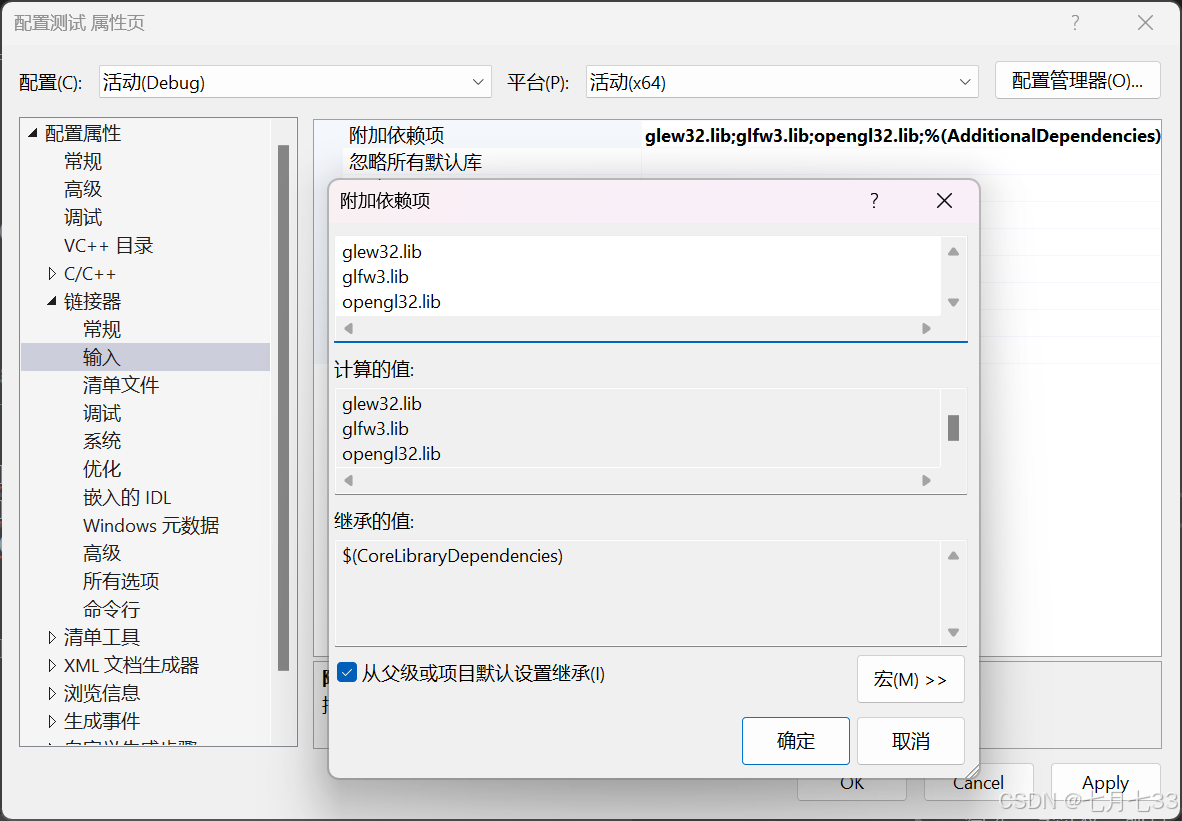Expand the C/C++ tree node
The height and width of the screenshot is (821, 1182).
(x=52, y=272)
